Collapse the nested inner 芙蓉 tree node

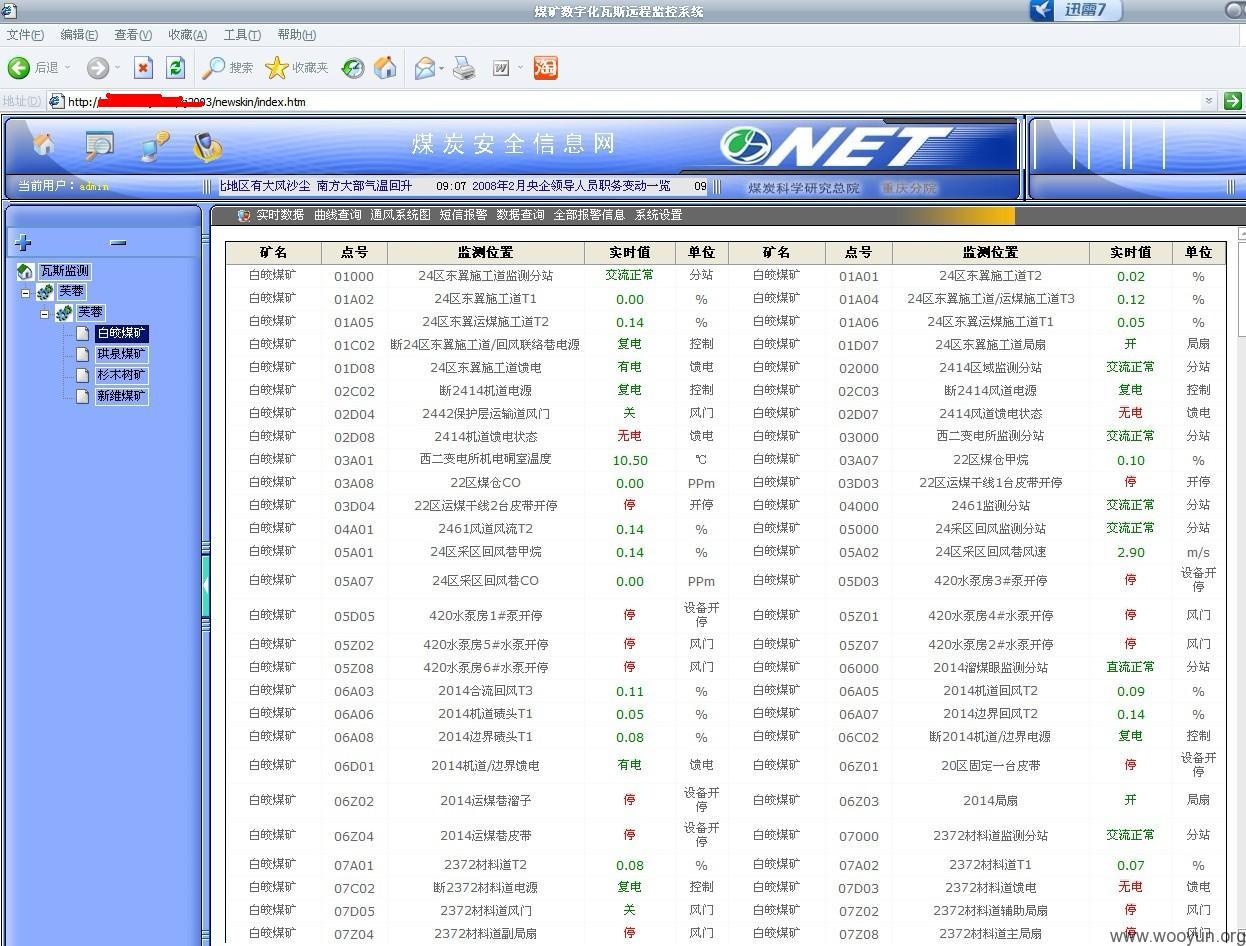[x=44, y=314]
